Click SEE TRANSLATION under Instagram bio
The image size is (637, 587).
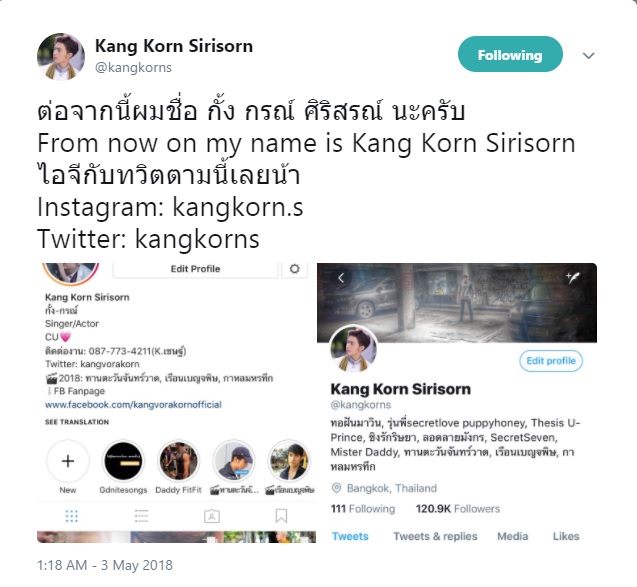point(77,422)
